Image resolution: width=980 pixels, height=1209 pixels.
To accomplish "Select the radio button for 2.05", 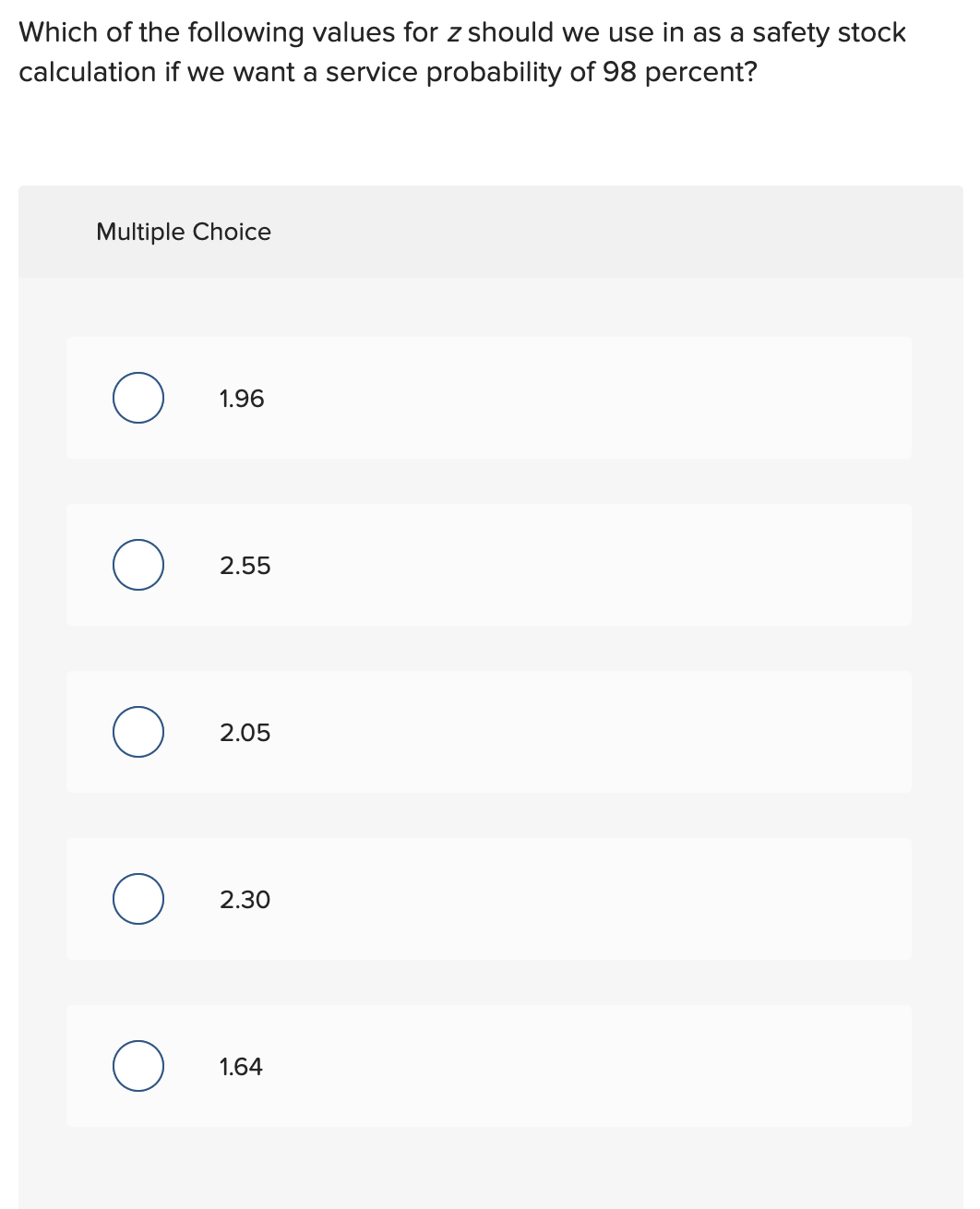I will click(x=137, y=732).
